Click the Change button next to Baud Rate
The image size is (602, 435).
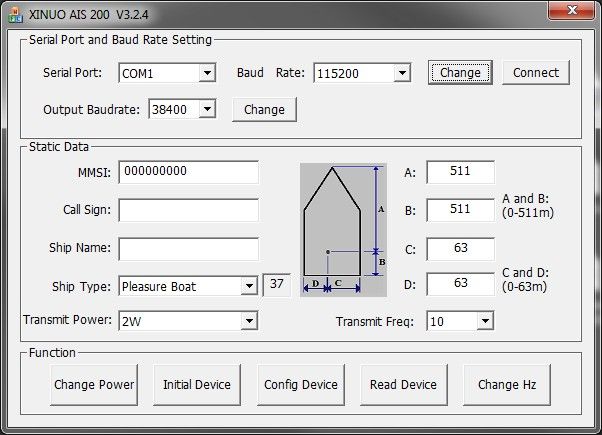tap(460, 73)
